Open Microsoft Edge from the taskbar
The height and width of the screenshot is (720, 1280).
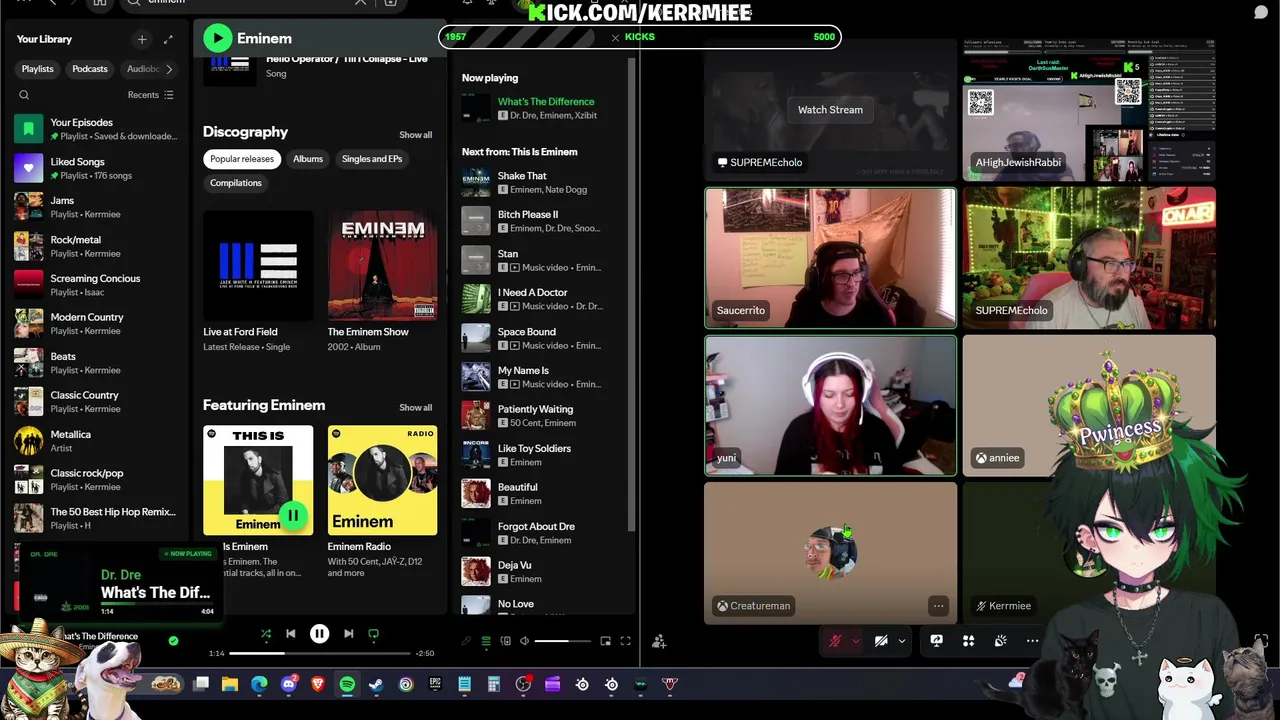pyautogui.click(x=259, y=684)
